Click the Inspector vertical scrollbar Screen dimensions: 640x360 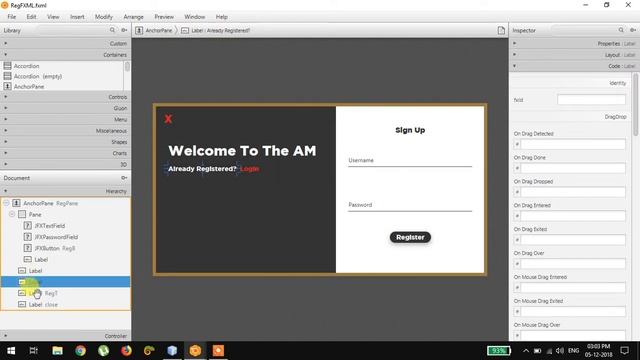tap(636, 104)
